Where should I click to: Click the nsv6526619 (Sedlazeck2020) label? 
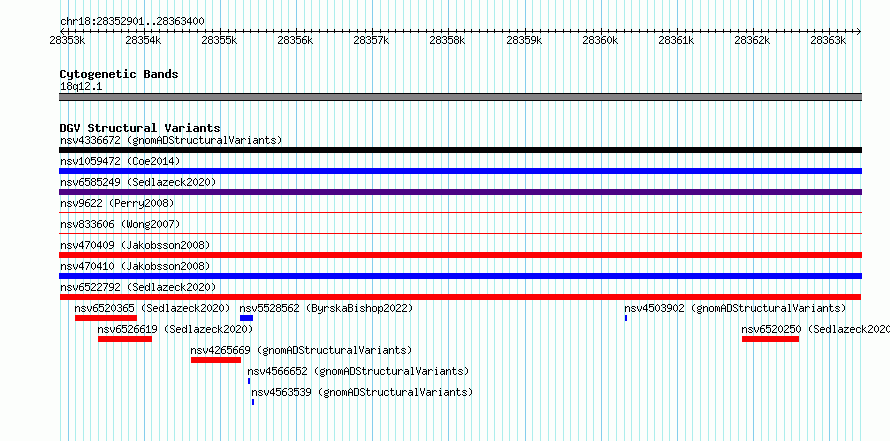(x=175, y=329)
